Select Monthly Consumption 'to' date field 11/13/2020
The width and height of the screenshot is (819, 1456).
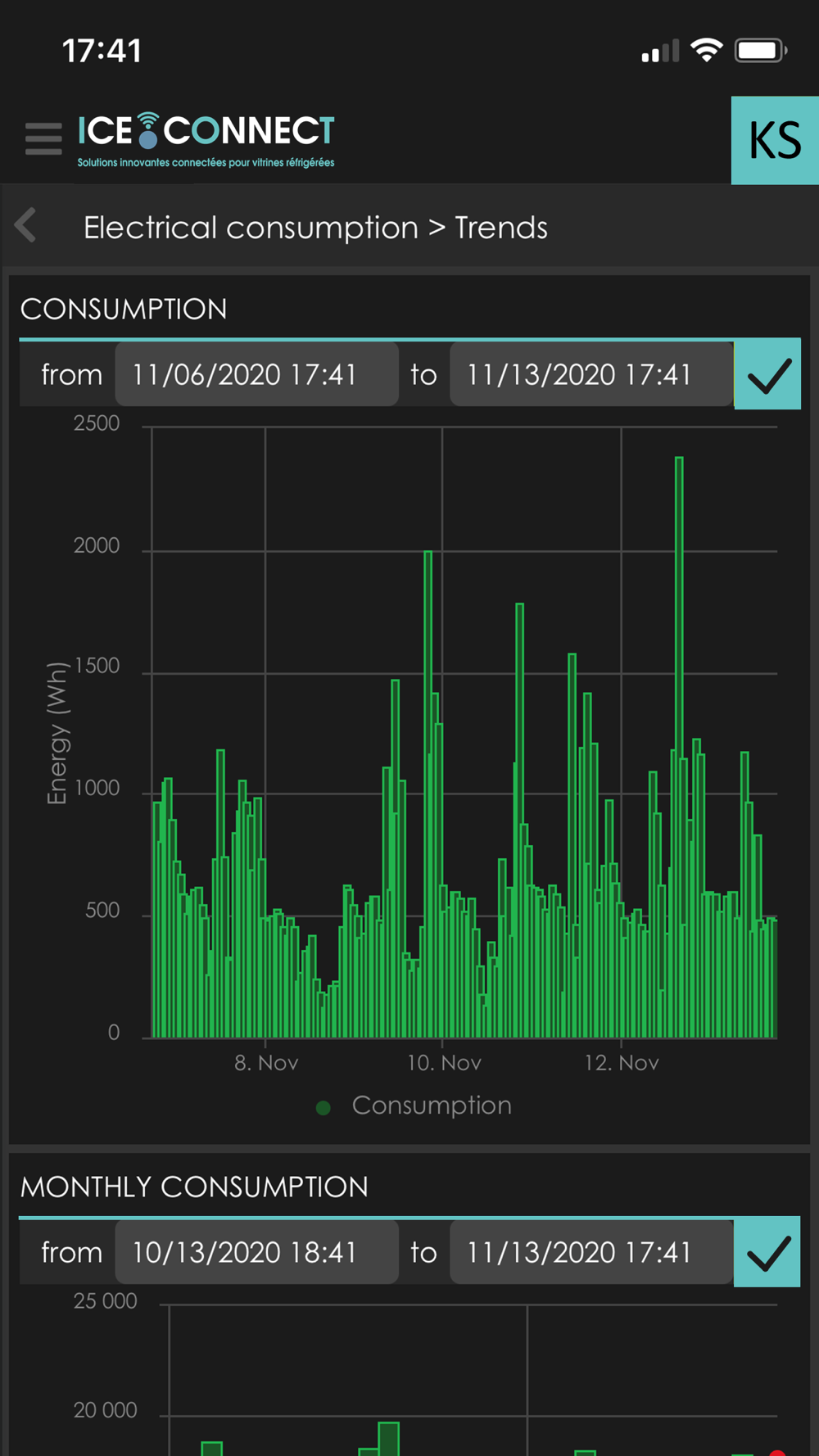(x=590, y=1252)
